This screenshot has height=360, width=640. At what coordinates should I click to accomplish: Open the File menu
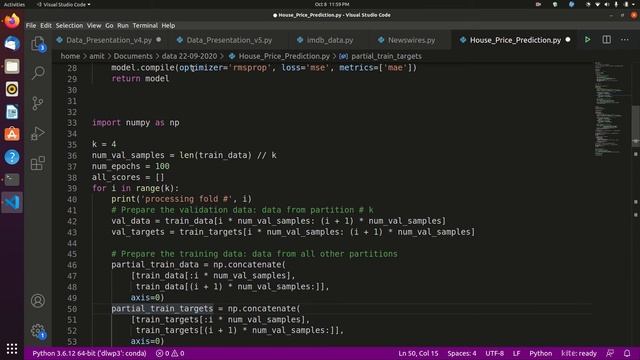click(x=31, y=25)
